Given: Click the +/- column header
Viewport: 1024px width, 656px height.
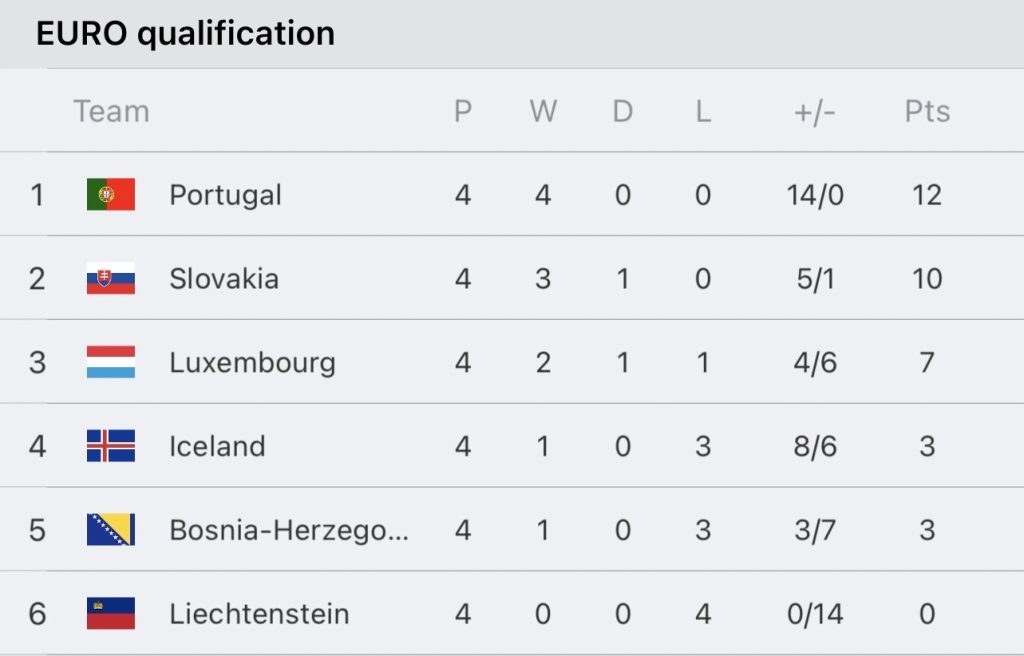Looking at the screenshot, I should 814,112.
